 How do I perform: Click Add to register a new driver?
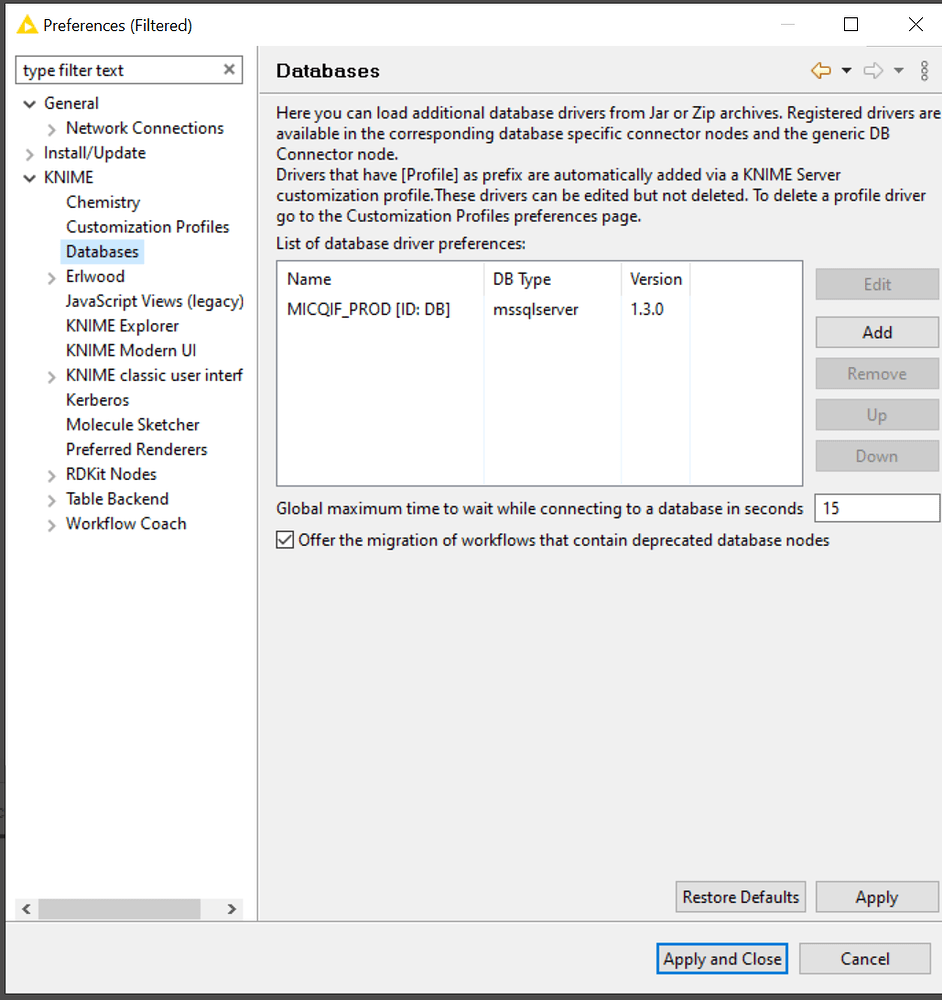click(877, 332)
